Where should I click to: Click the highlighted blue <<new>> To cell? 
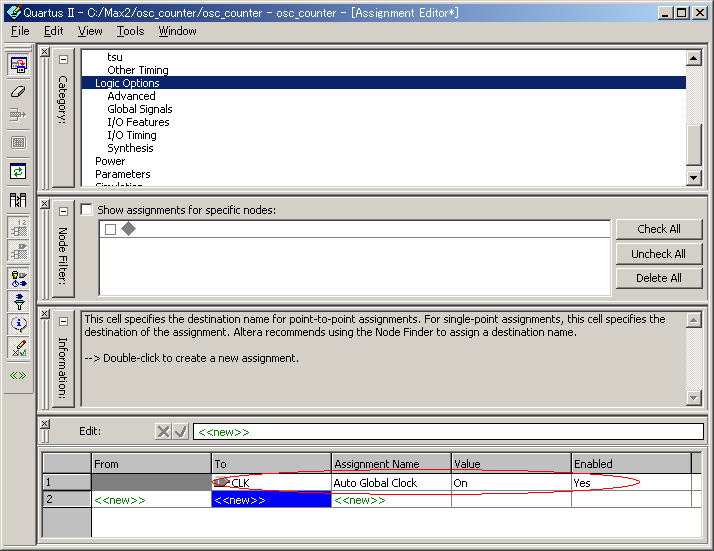(x=271, y=500)
